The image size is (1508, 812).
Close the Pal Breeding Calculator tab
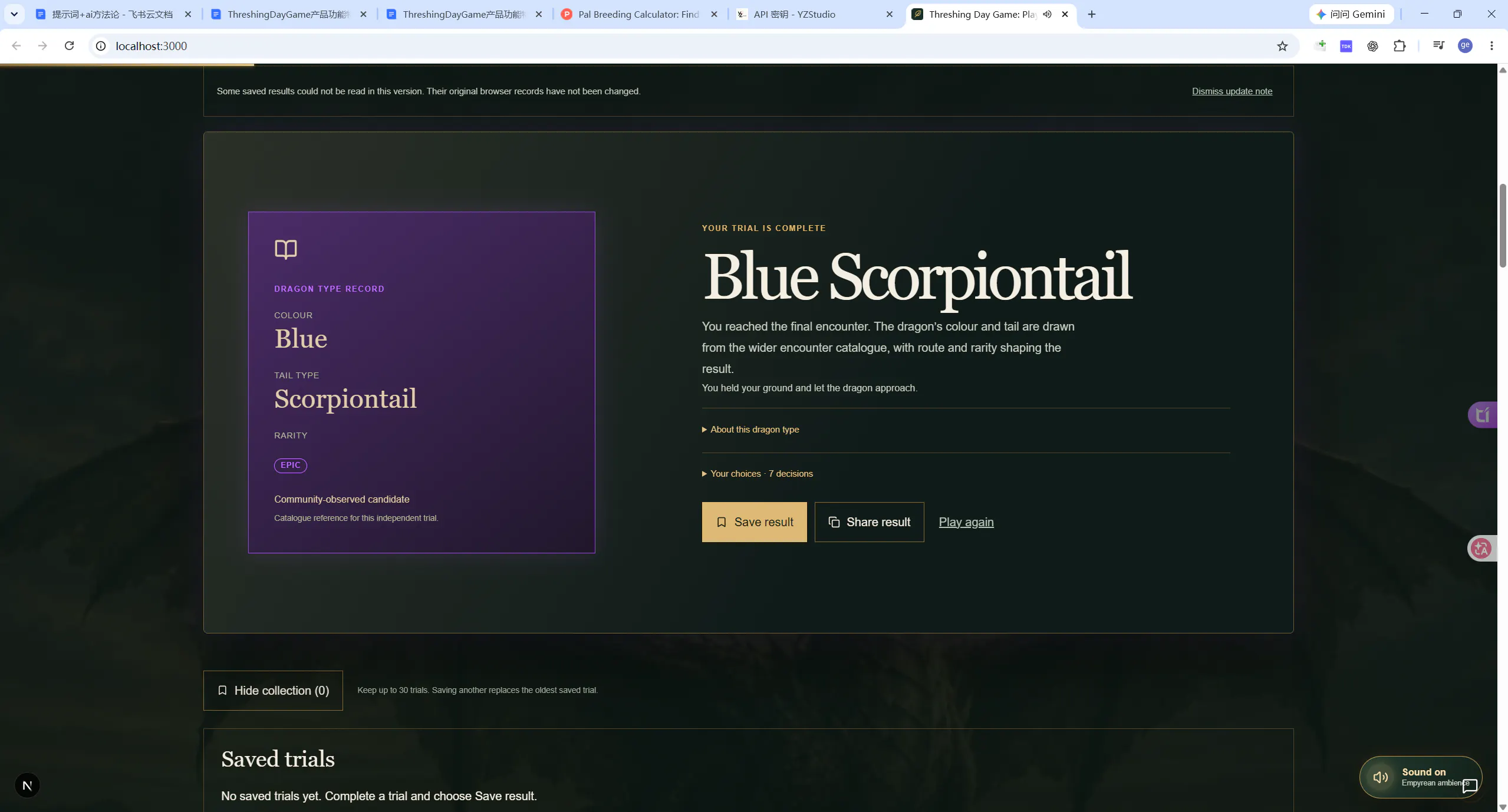pos(714,14)
